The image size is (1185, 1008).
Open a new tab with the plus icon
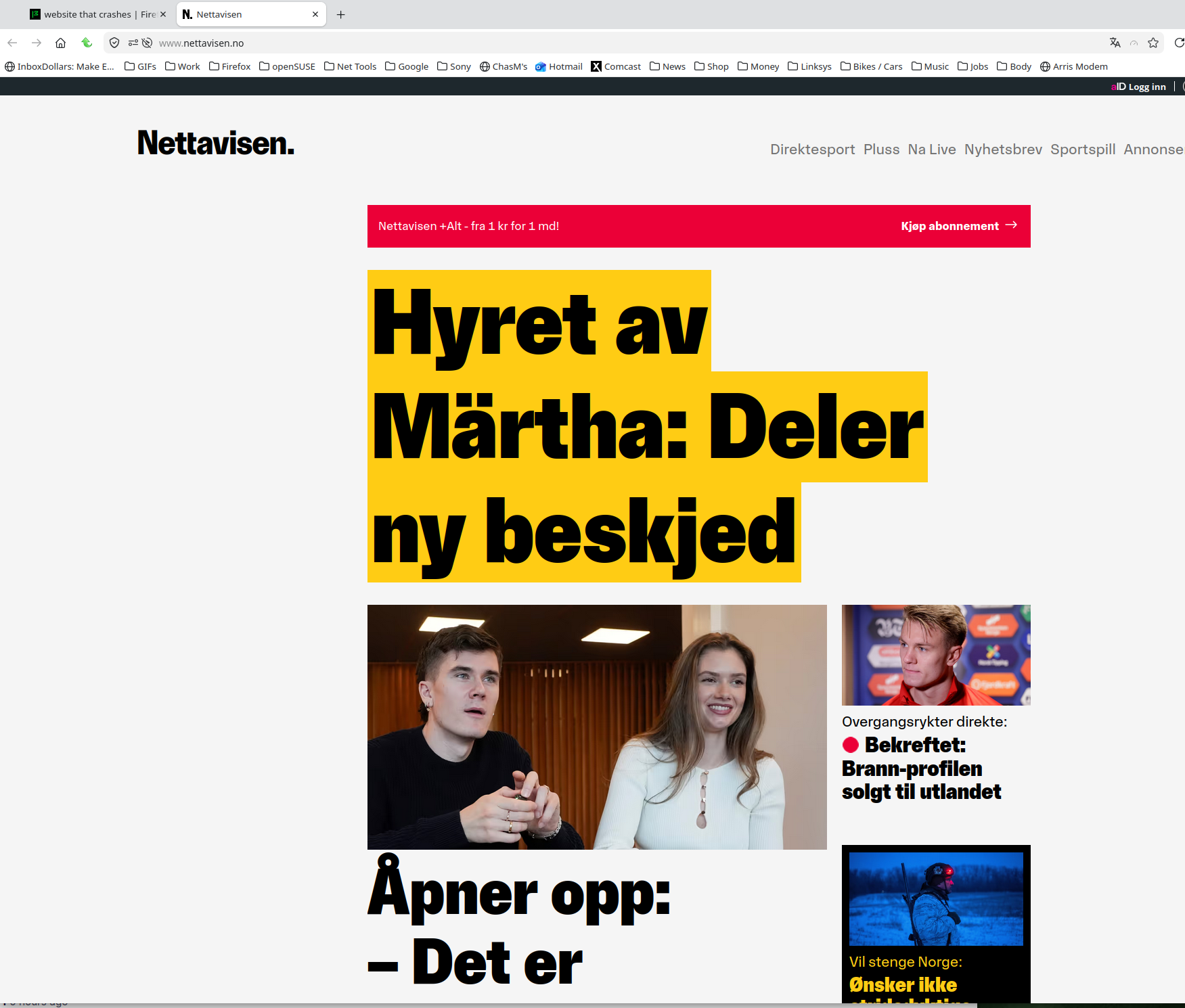(341, 14)
